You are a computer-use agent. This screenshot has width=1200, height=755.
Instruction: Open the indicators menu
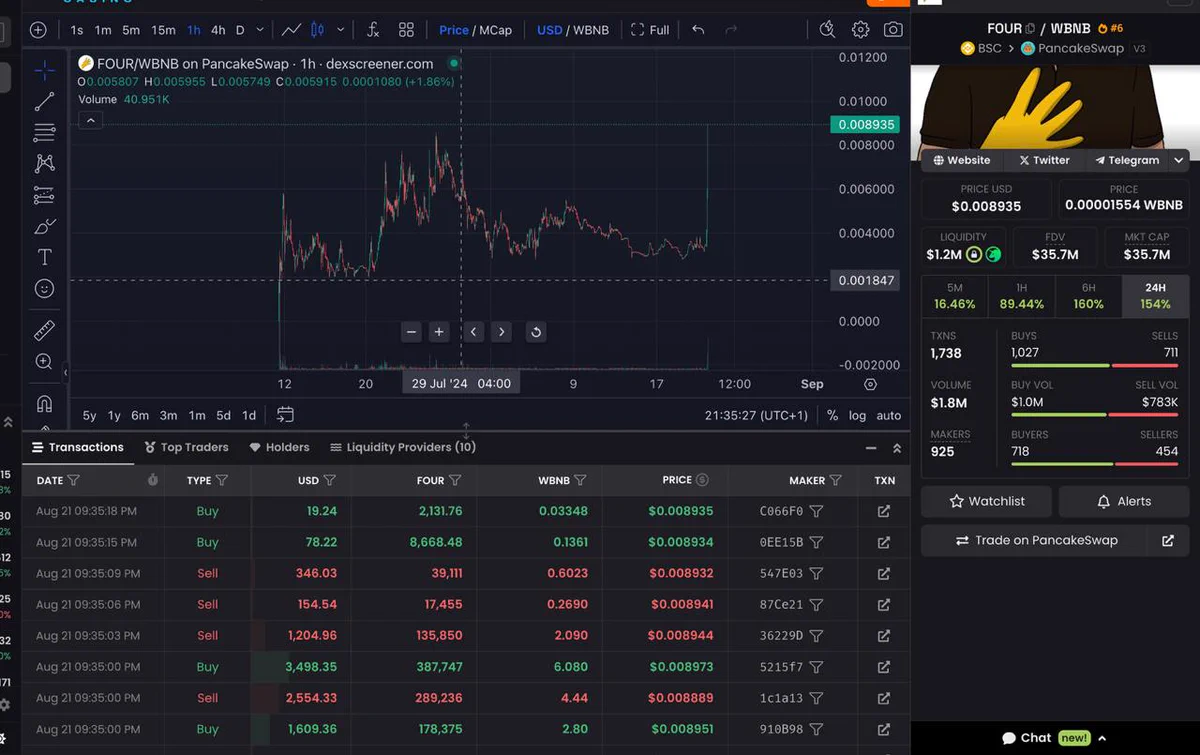(x=373, y=30)
